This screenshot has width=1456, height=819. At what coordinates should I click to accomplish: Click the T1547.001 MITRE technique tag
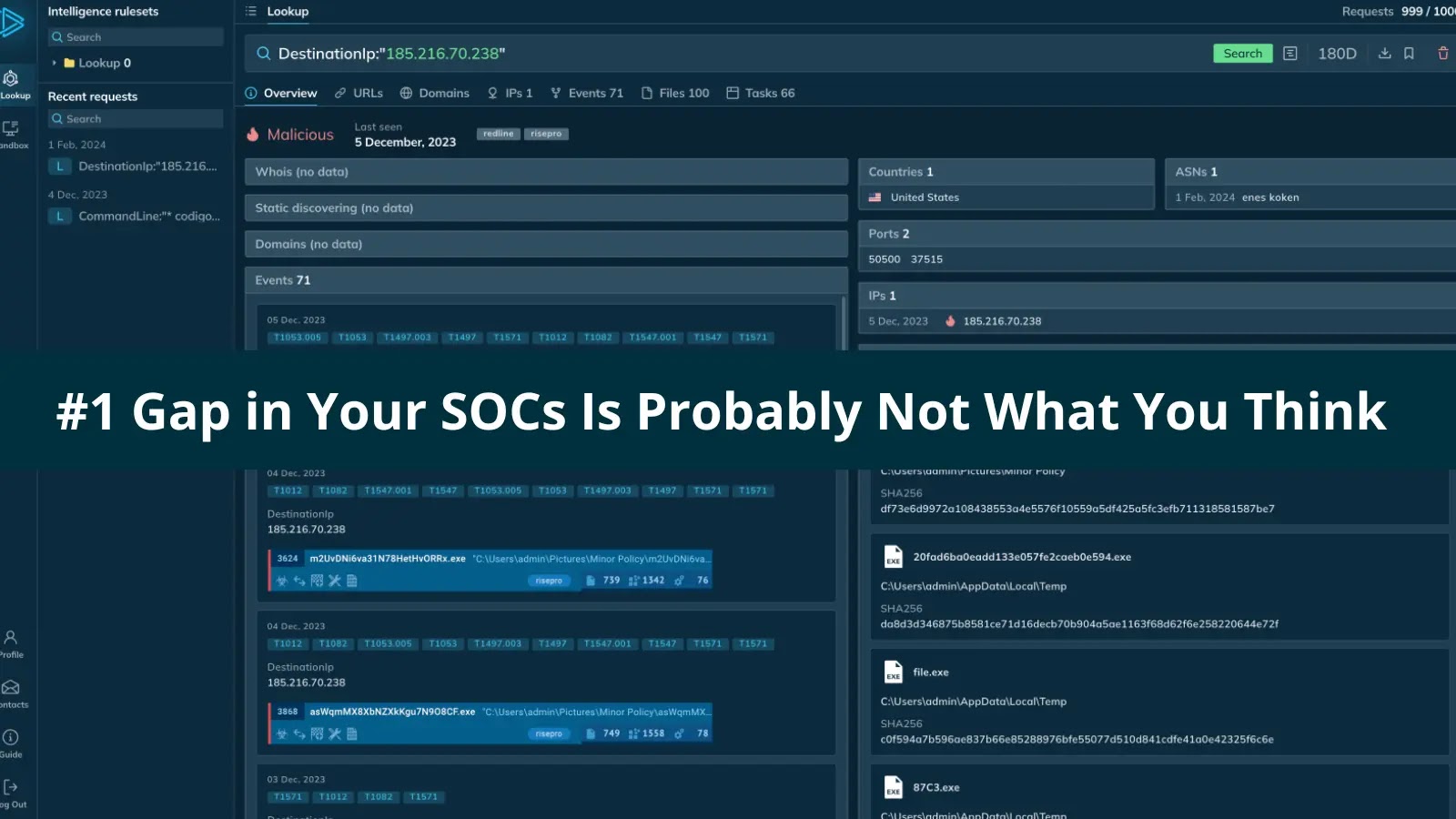click(x=652, y=337)
